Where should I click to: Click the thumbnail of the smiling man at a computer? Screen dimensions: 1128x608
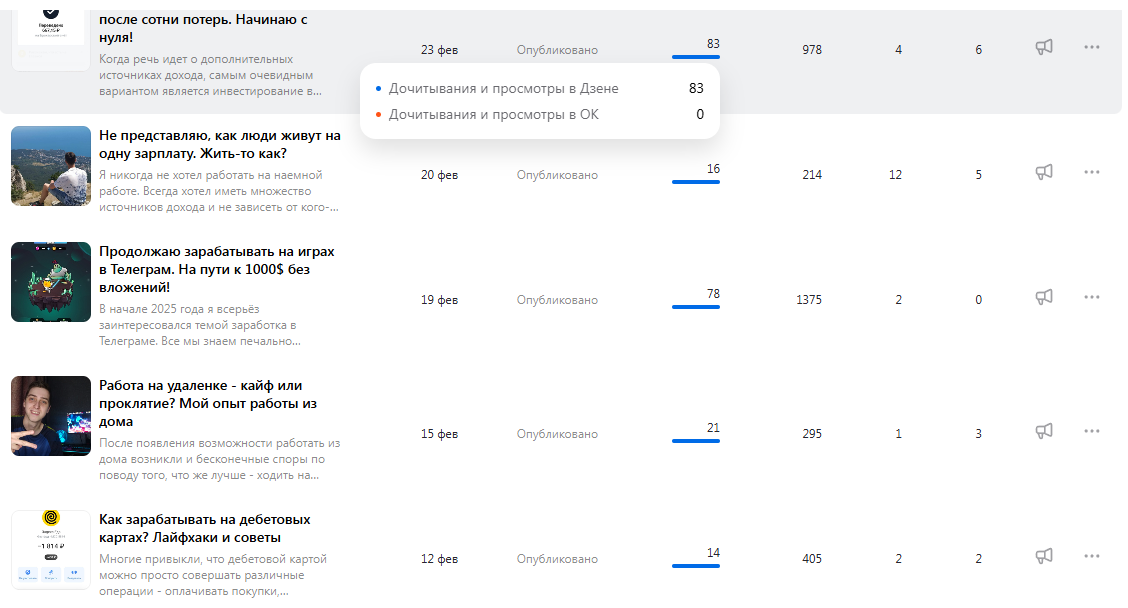tap(51, 416)
